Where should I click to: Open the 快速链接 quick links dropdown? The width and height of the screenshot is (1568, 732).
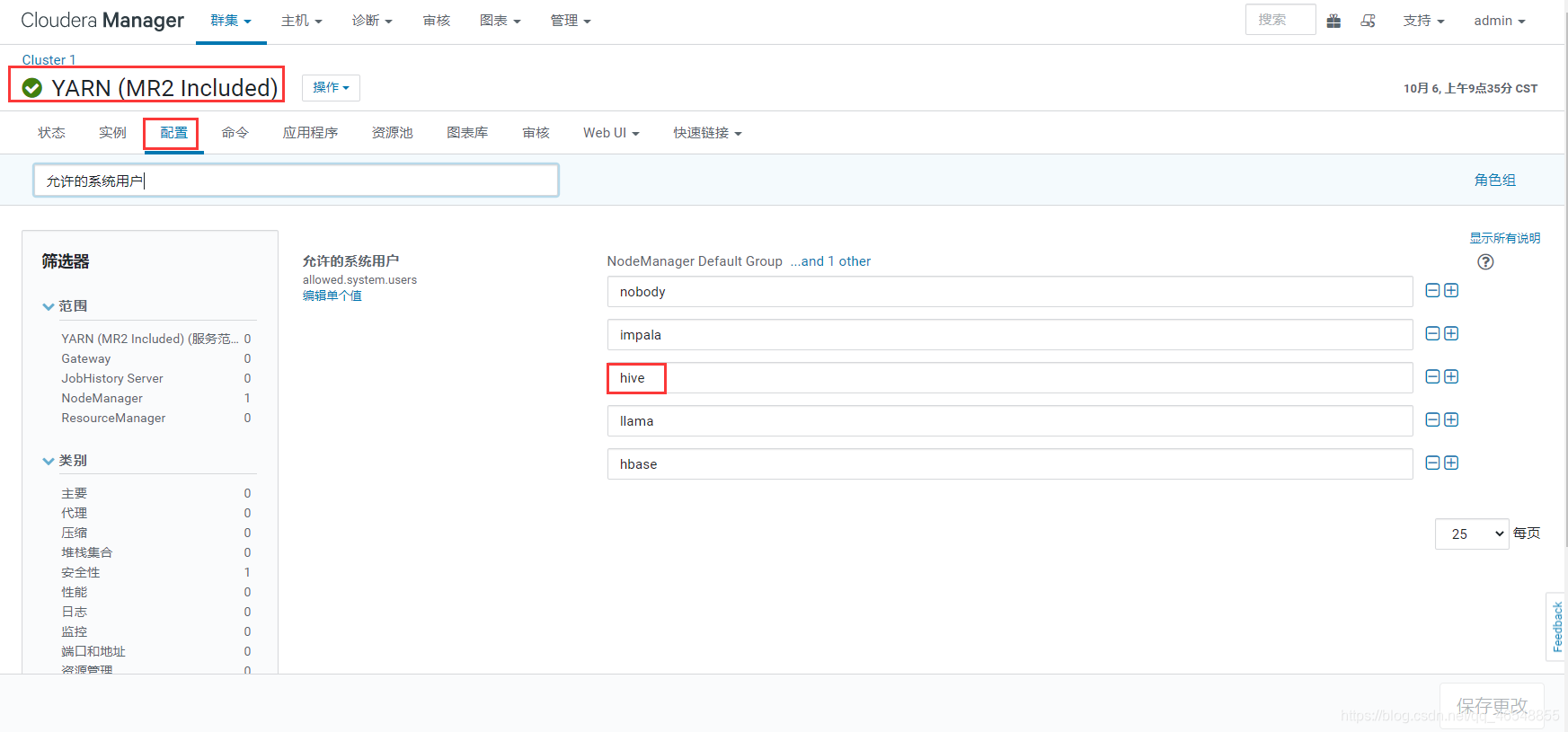(707, 133)
